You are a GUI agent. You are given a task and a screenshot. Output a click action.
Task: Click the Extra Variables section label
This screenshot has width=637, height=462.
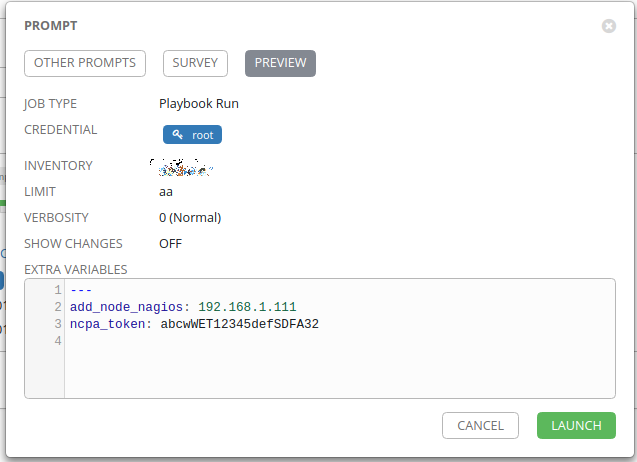[x=75, y=270]
